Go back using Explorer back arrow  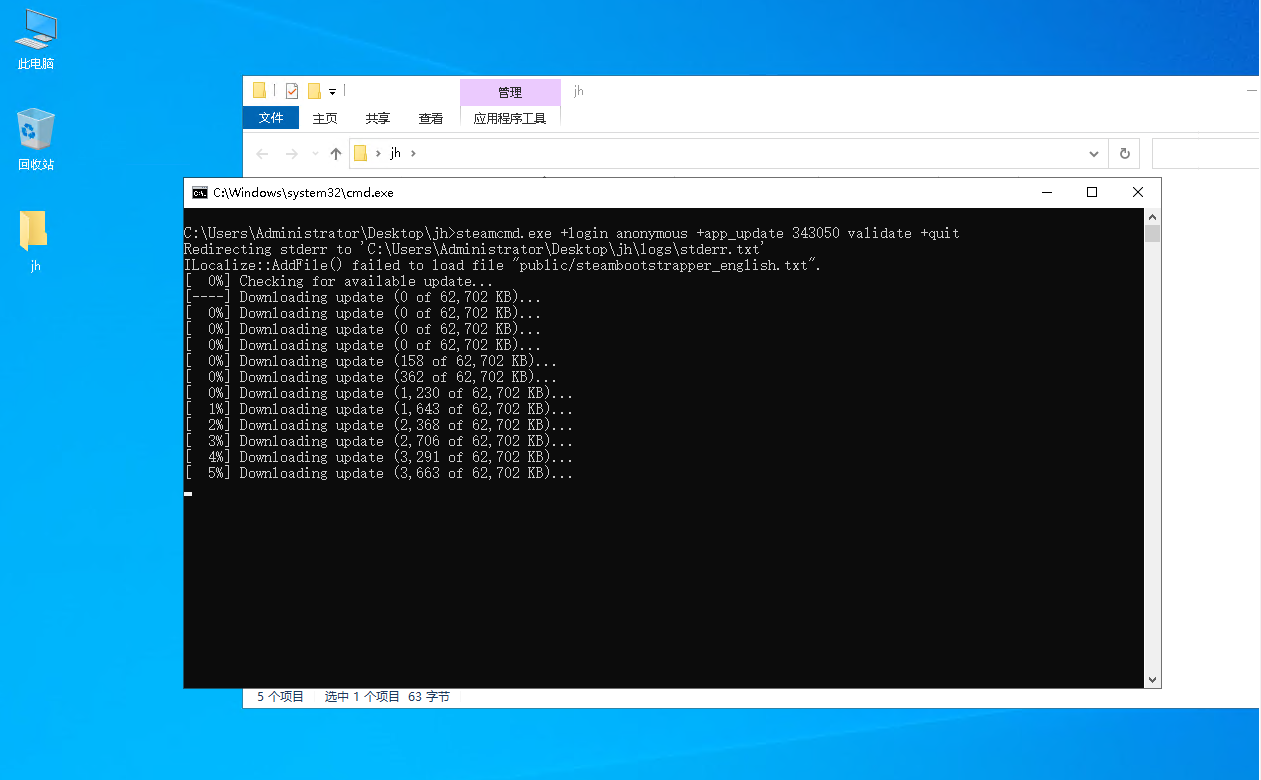[262, 154]
